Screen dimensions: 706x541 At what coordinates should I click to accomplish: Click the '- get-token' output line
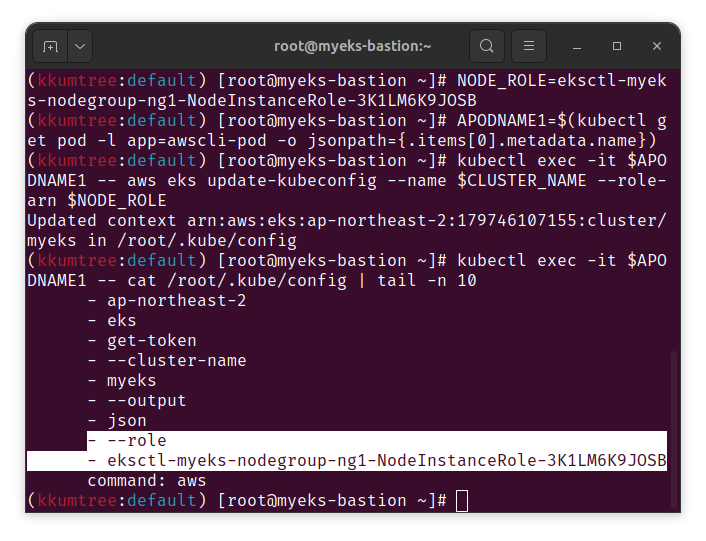pyautogui.click(x=142, y=341)
